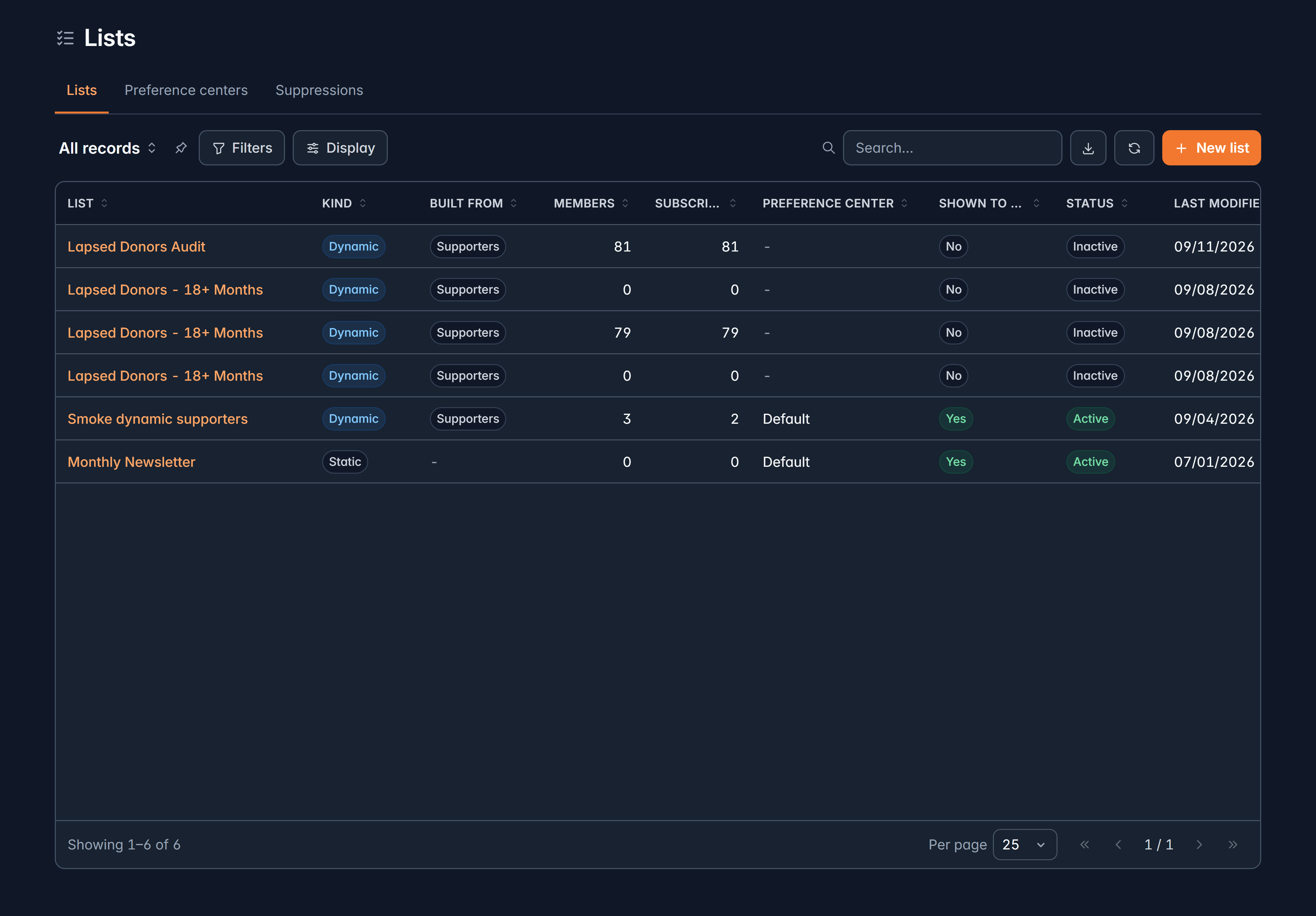Click the 07/01/2026 date cell
Screen dimensions: 1316x916
(1214, 462)
